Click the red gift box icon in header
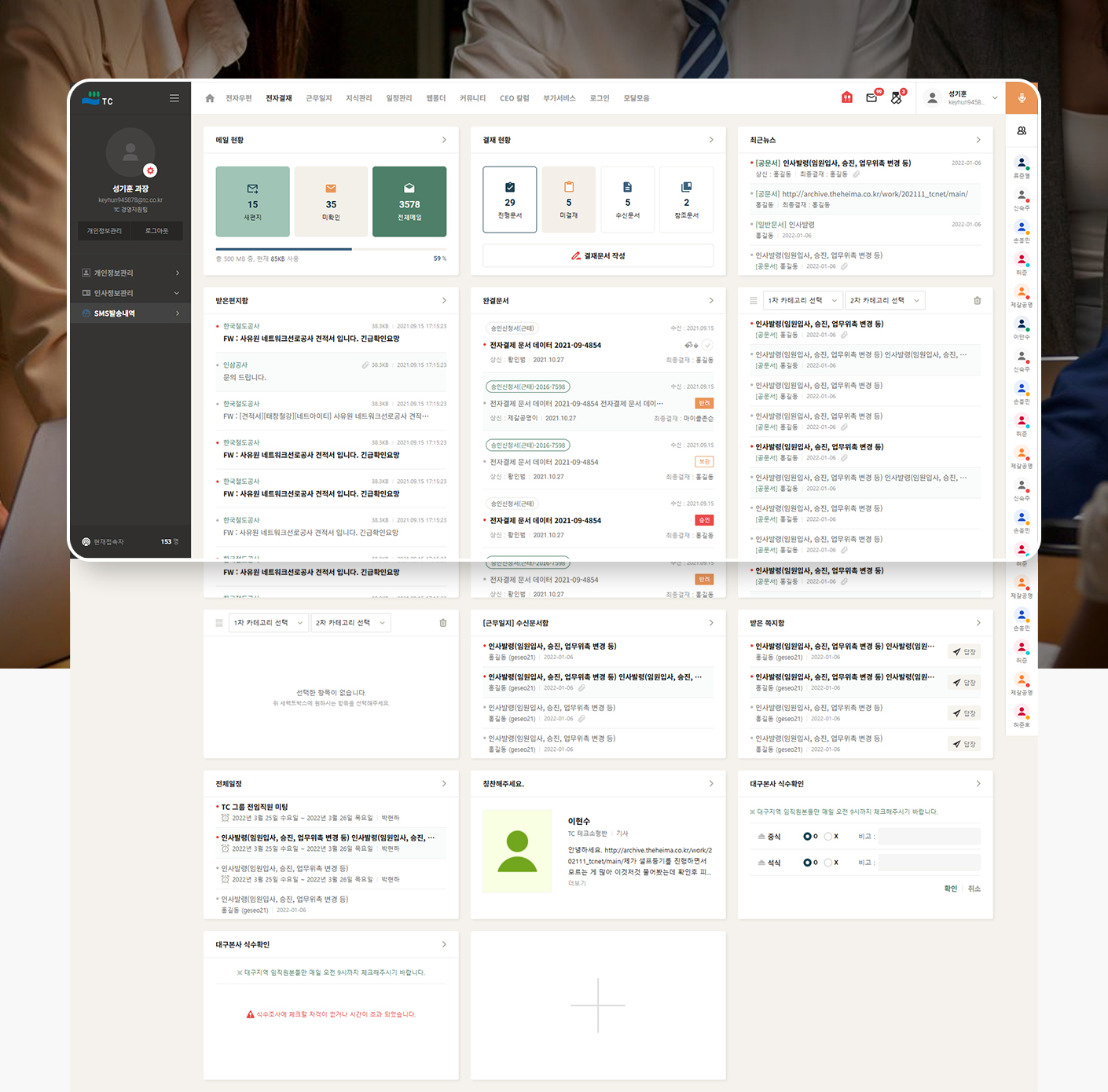 pos(847,98)
